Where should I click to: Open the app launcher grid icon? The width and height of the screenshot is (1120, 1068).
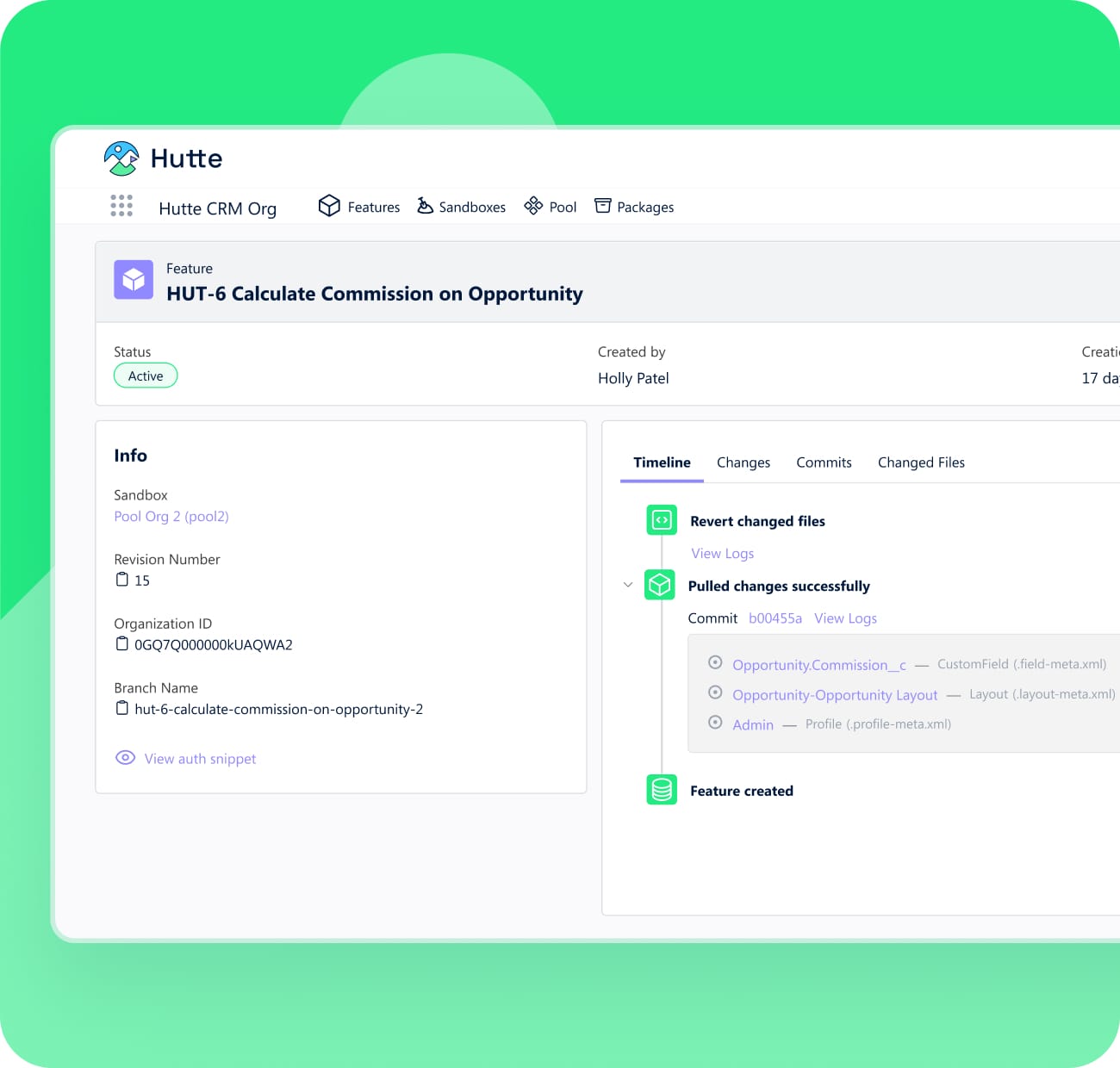coord(121,206)
